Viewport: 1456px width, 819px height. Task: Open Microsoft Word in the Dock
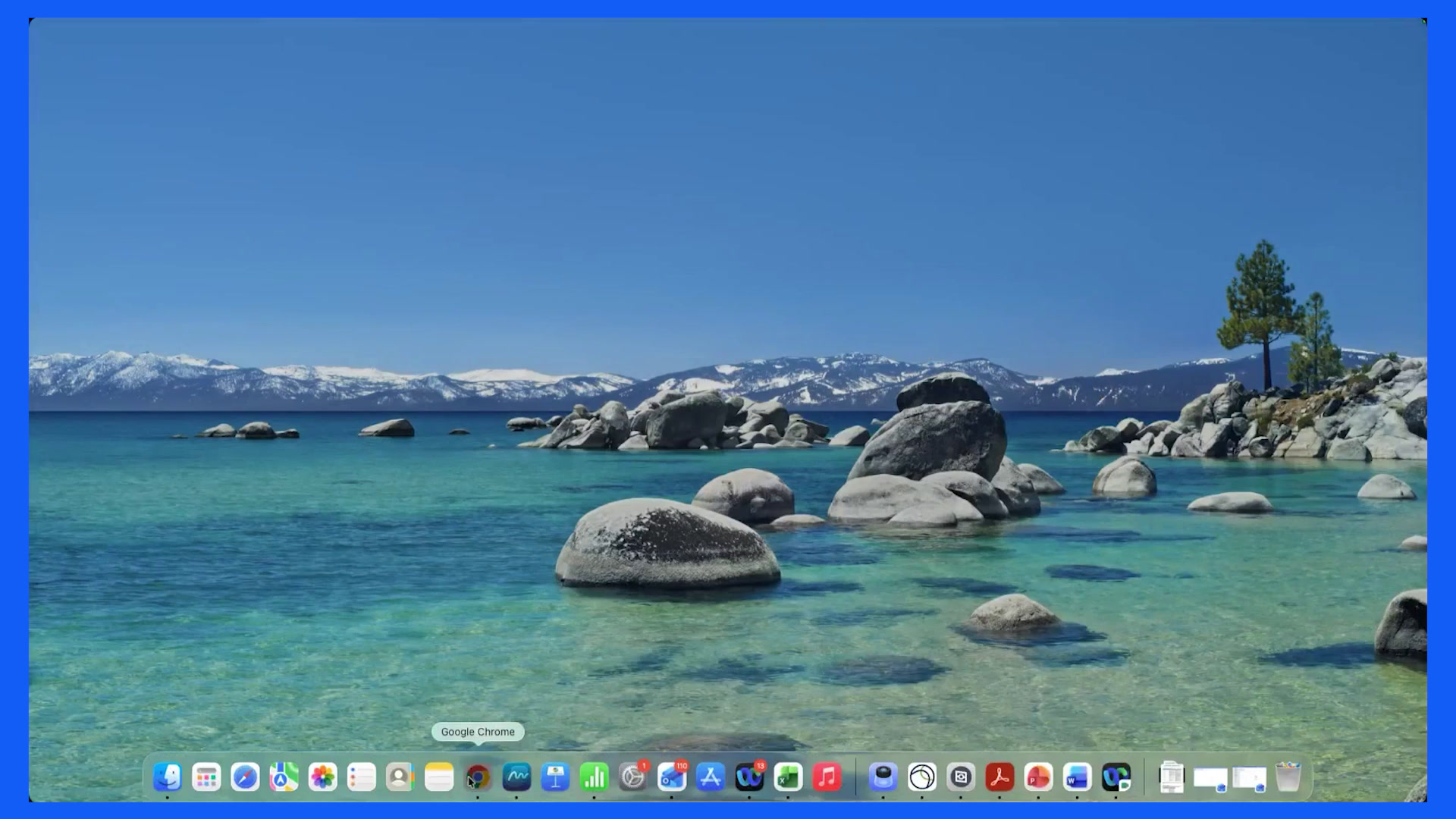point(1077,777)
